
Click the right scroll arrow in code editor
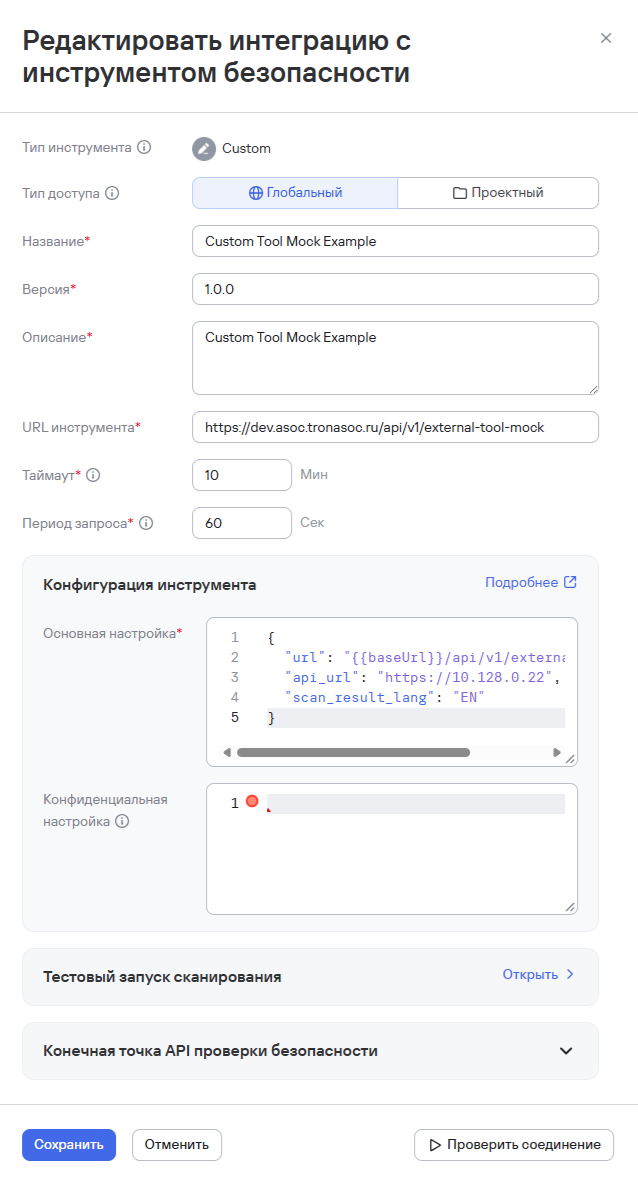pos(557,752)
